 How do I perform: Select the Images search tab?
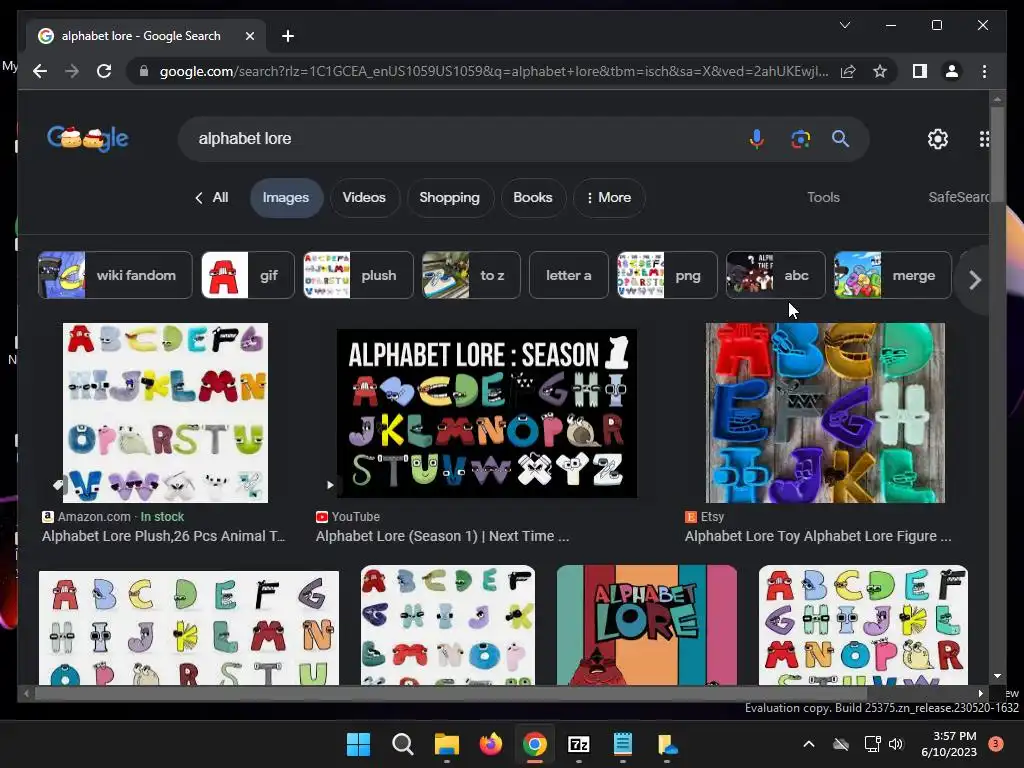[286, 197]
